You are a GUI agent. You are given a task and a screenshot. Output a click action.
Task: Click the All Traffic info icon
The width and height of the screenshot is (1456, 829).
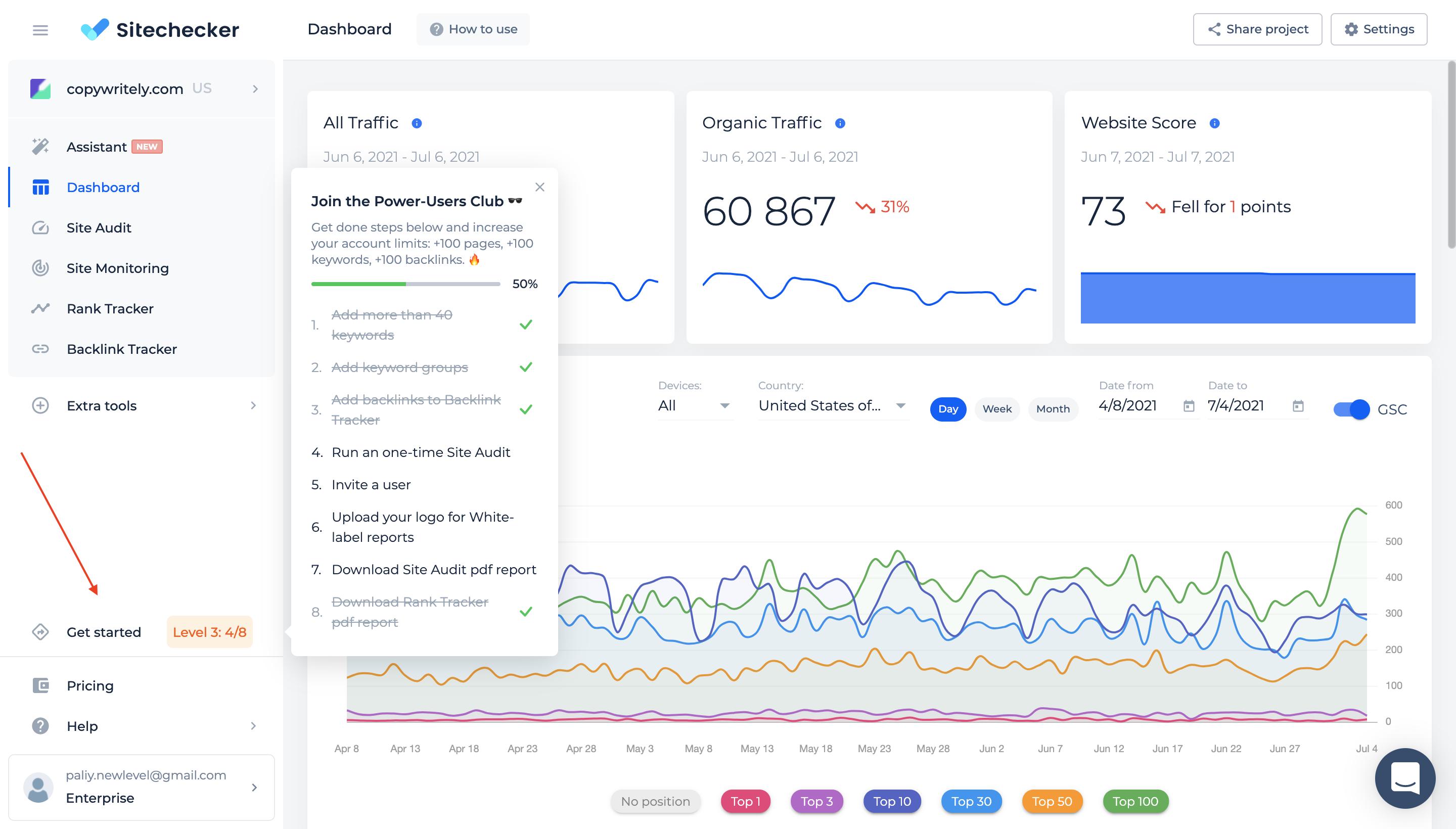coord(417,123)
